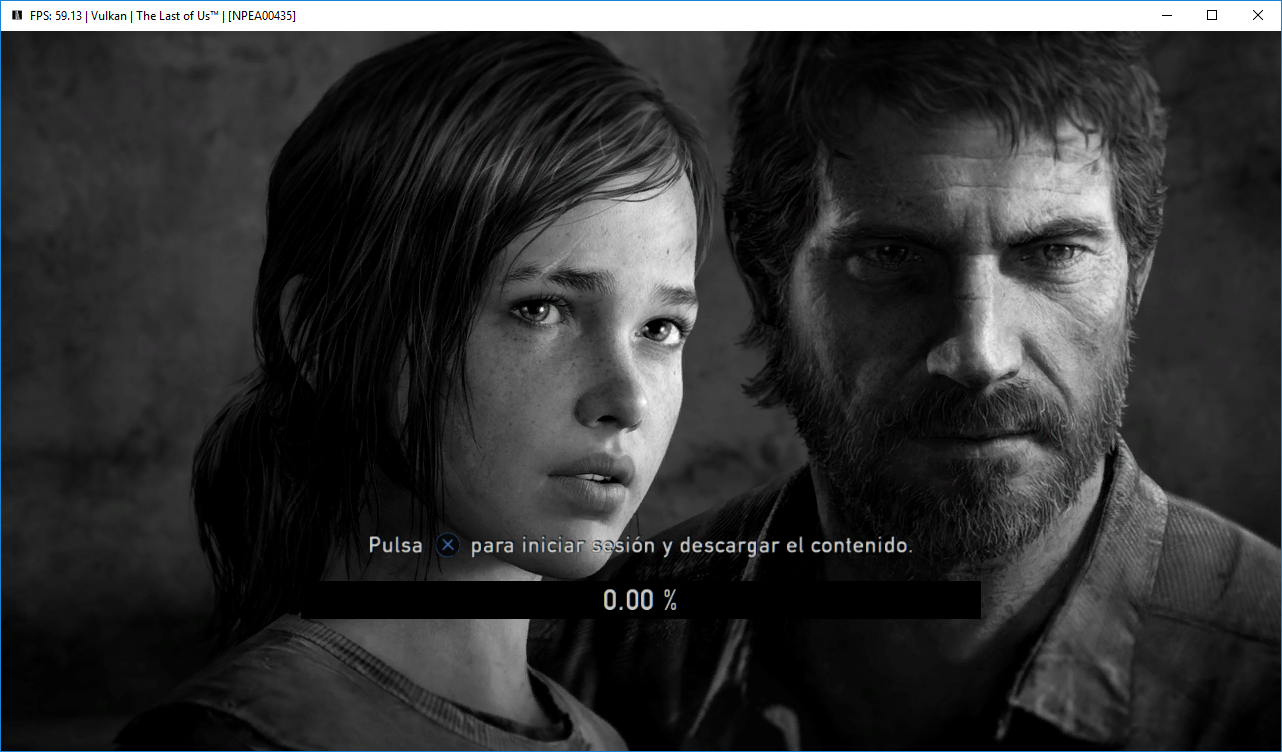Click the RPCS3 icon in title bar
Image resolution: width=1282 pixels, height=752 pixels.
click(x=16, y=15)
